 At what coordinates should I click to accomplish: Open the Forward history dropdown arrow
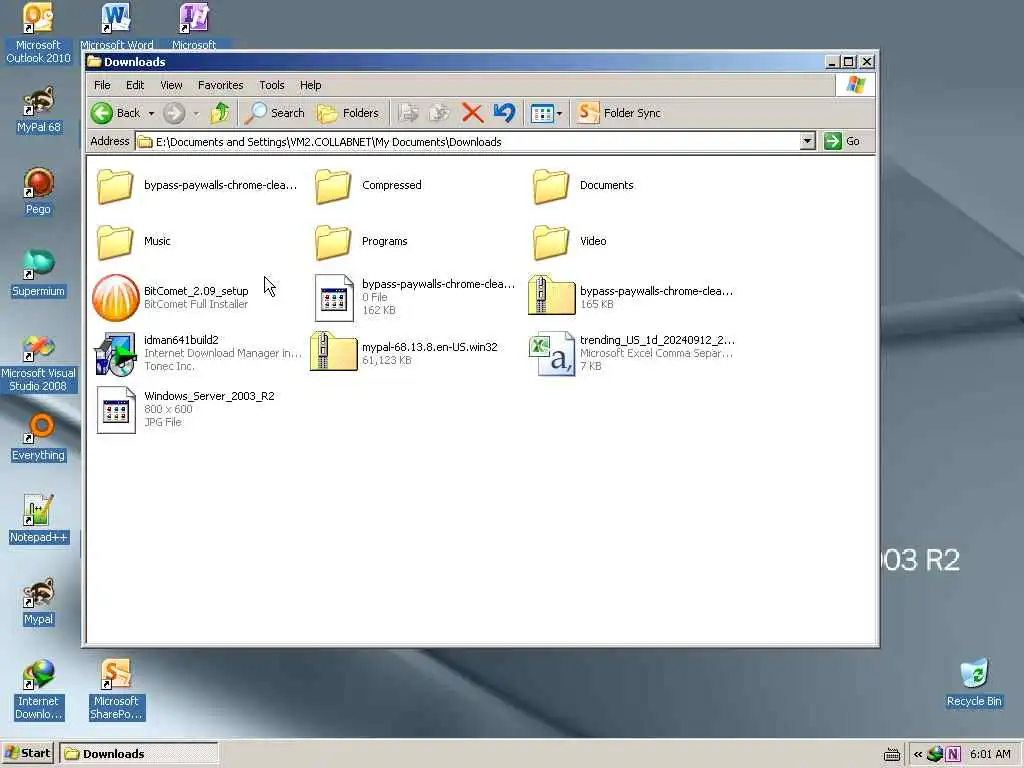coord(196,114)
